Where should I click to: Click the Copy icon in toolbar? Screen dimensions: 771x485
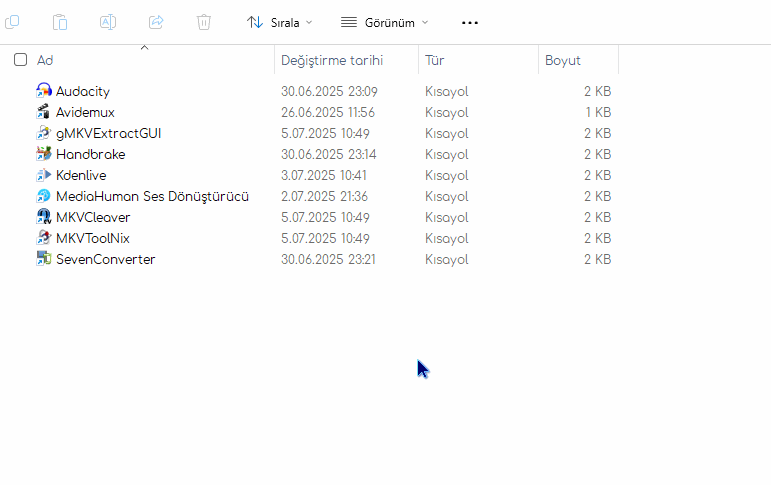coord(12,22)
